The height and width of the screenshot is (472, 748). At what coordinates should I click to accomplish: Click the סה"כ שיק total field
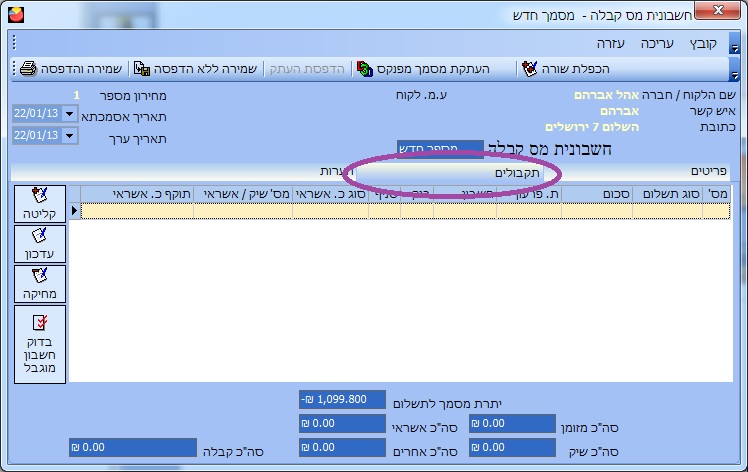512,448
